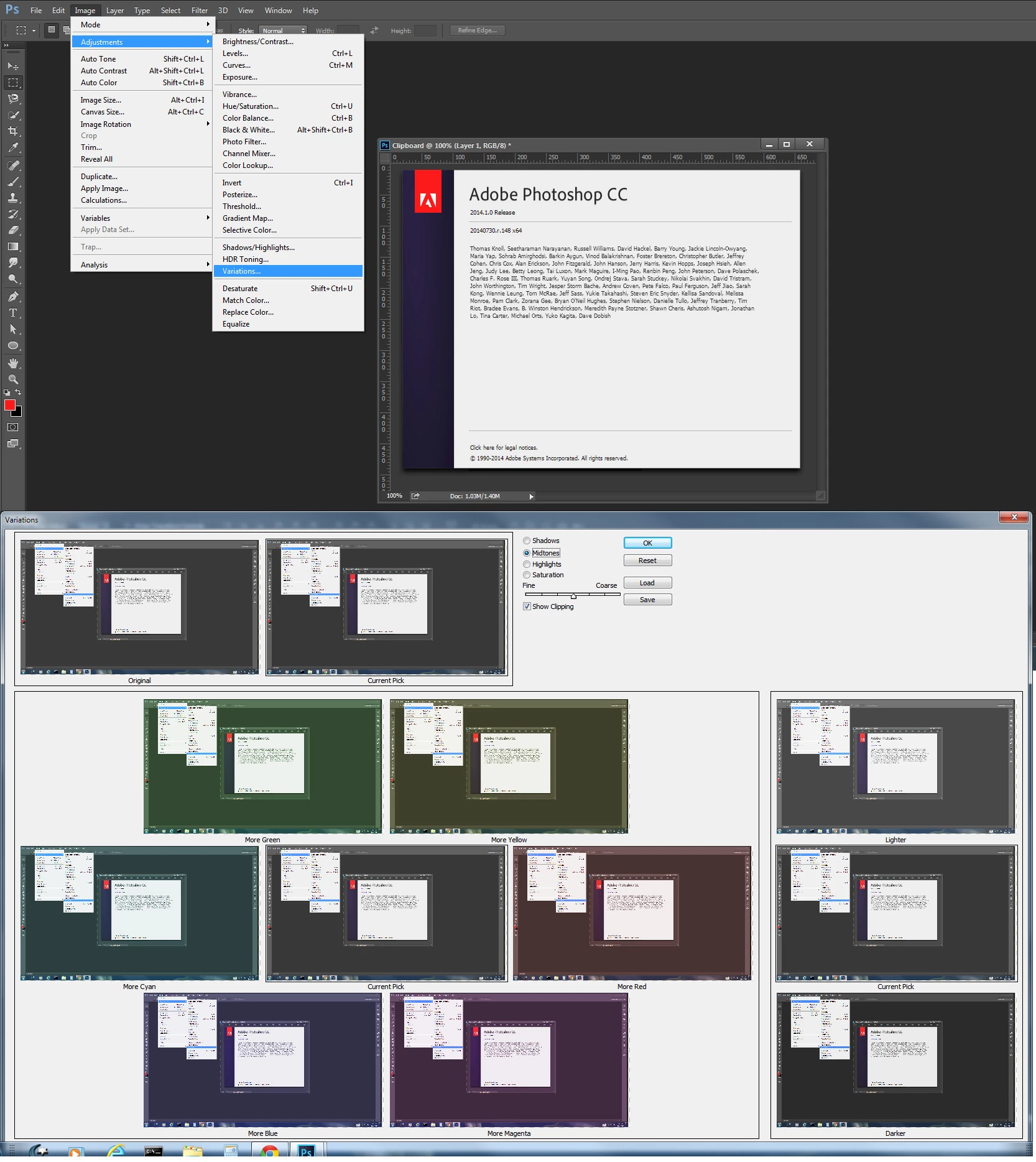
Task: Select the Midtones radio button
Action: [527, 553]
